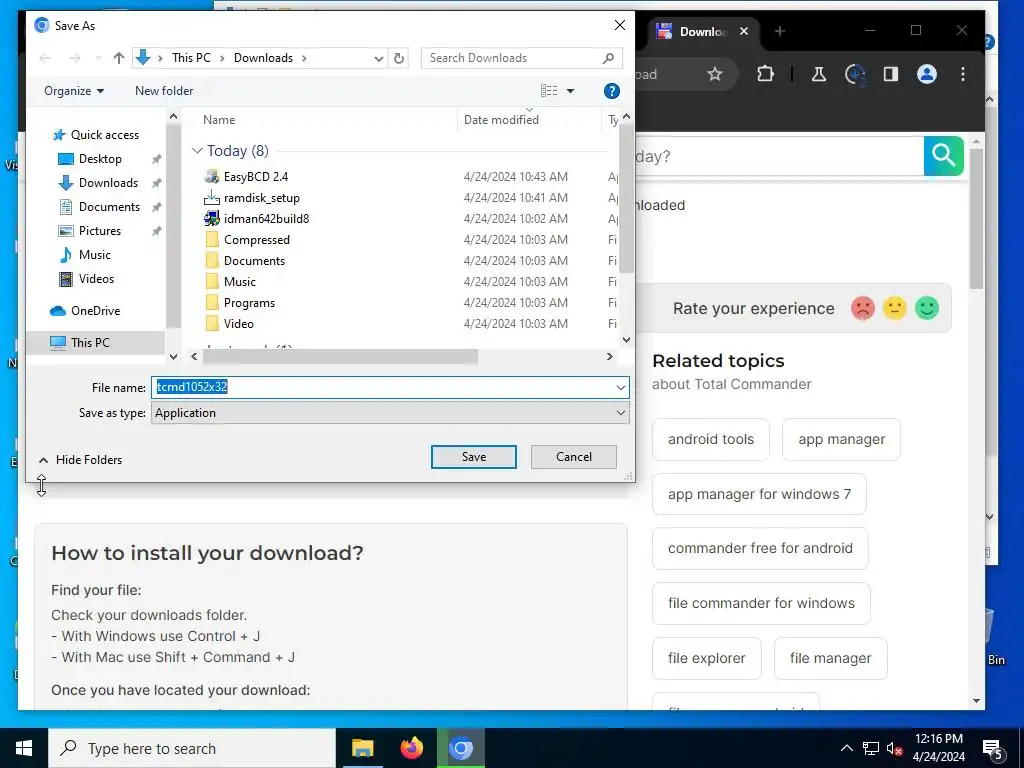Open commander free for android topic
The height and width of the screenshot is (768, 1024).
[760, 548]
